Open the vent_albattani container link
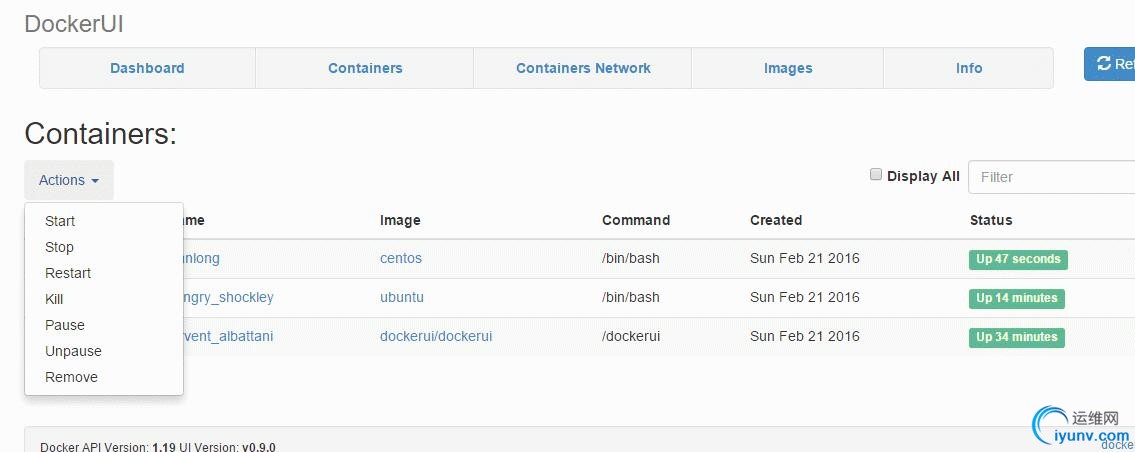 tap(228, 336)
